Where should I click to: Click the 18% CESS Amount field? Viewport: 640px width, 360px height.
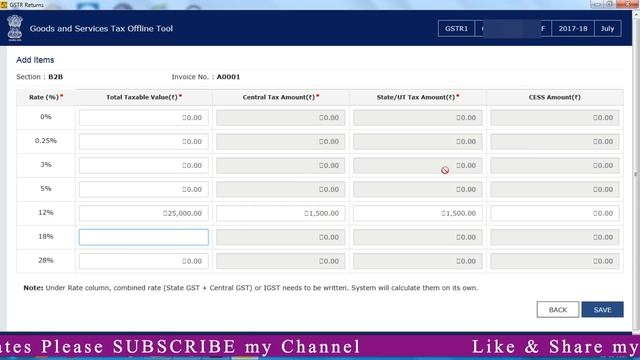point(555,237)
